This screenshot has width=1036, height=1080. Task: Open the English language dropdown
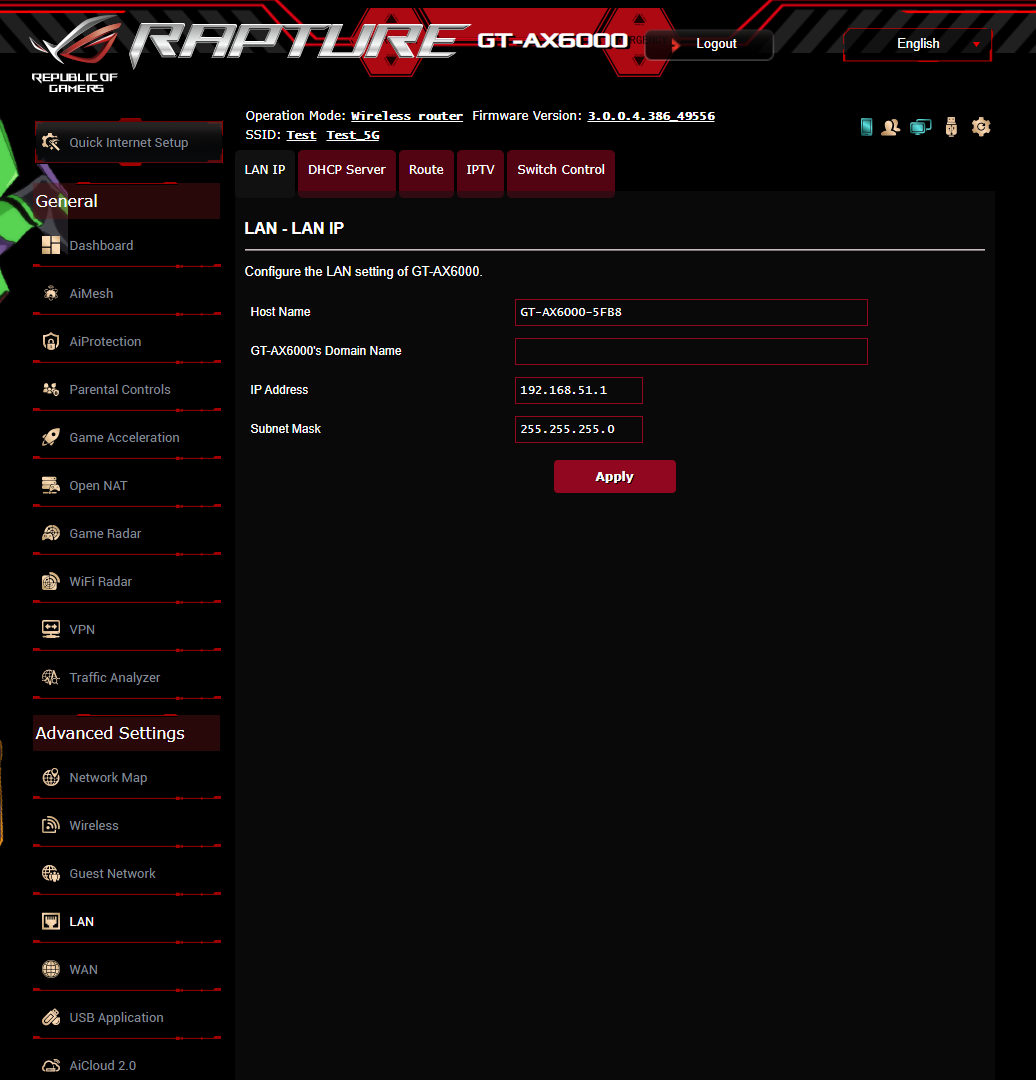pyautogui.click(x=918, y=44)
